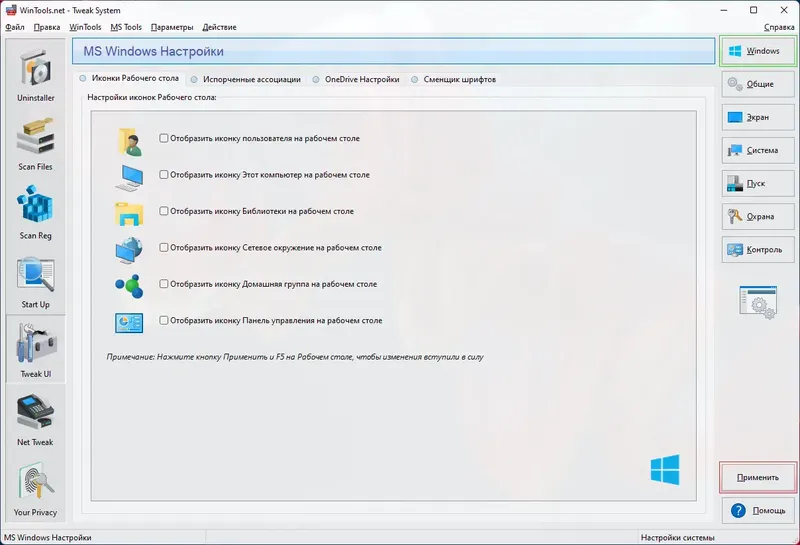
Task: Click the Network globe and monitor icon
Action: point(129,250)
